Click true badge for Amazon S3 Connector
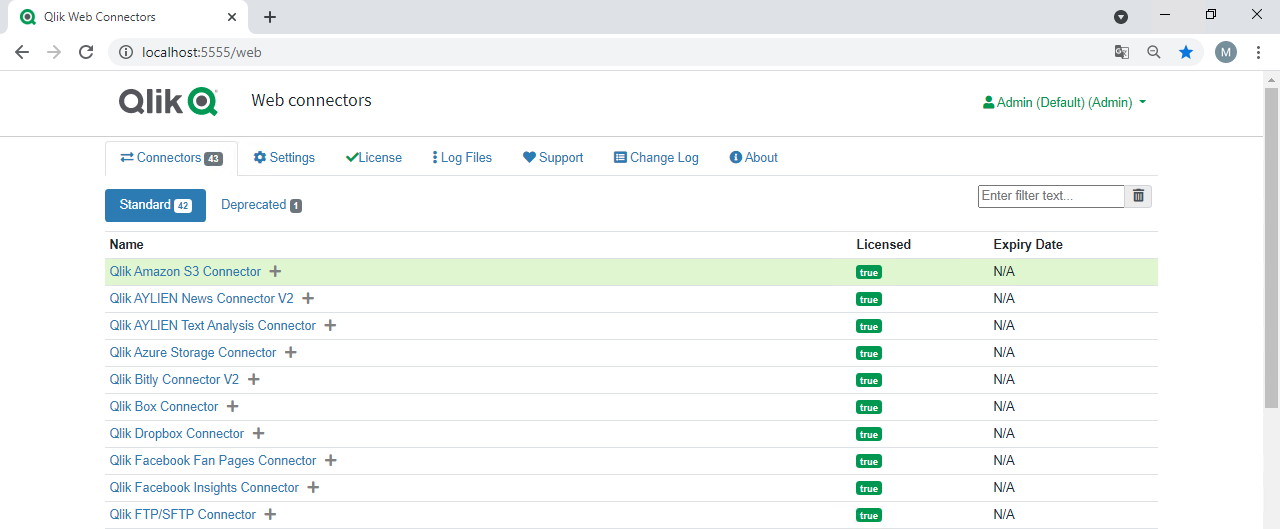The width and height of the screenshot is (1280, 529). [x=869, y=272]
